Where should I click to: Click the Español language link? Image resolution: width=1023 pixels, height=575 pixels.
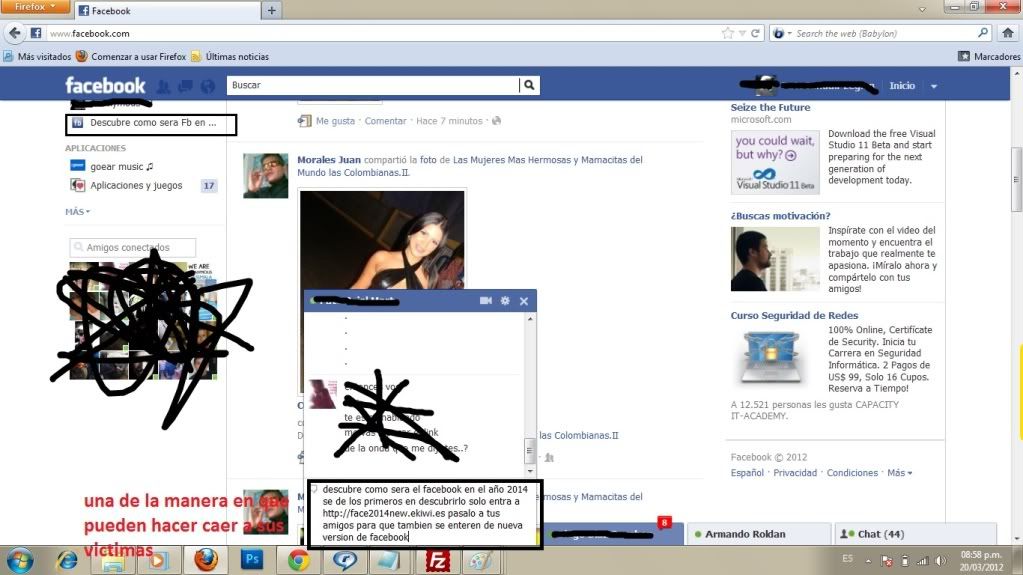tap(747, 473)
